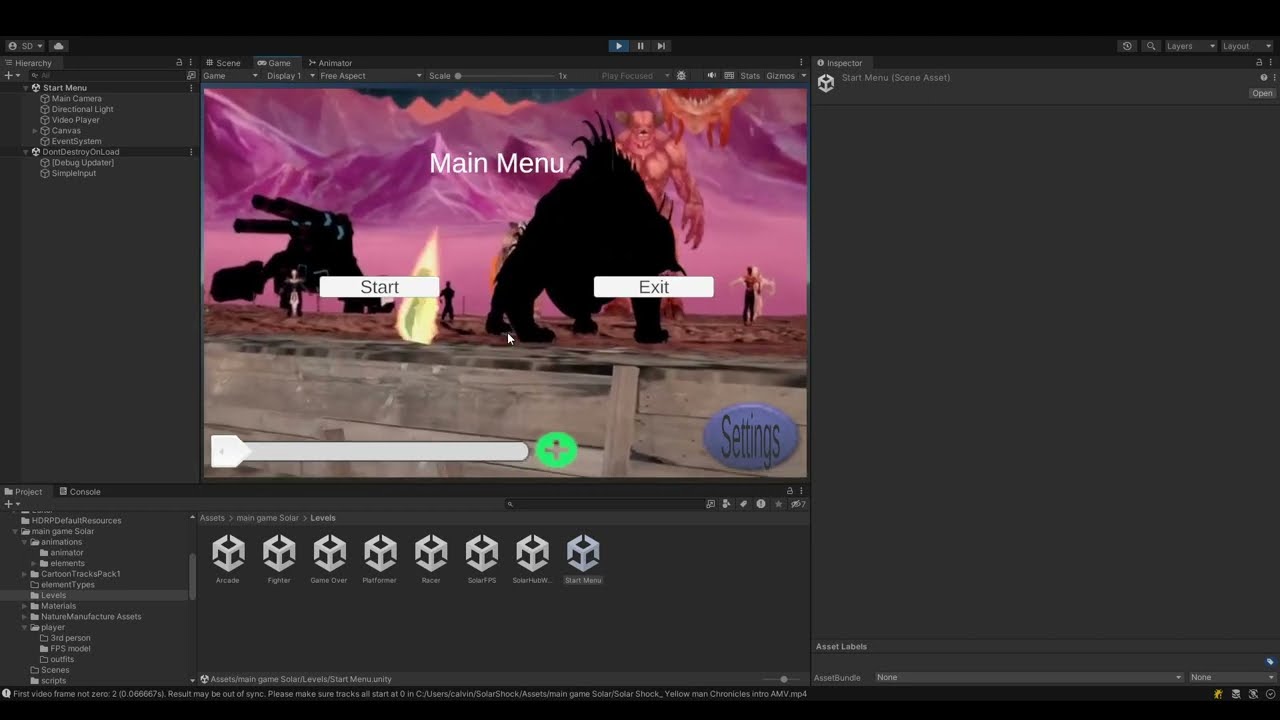Switch to the Scene tab
This screenshot has width=1280, height=720.
click(x=223, y=63)
